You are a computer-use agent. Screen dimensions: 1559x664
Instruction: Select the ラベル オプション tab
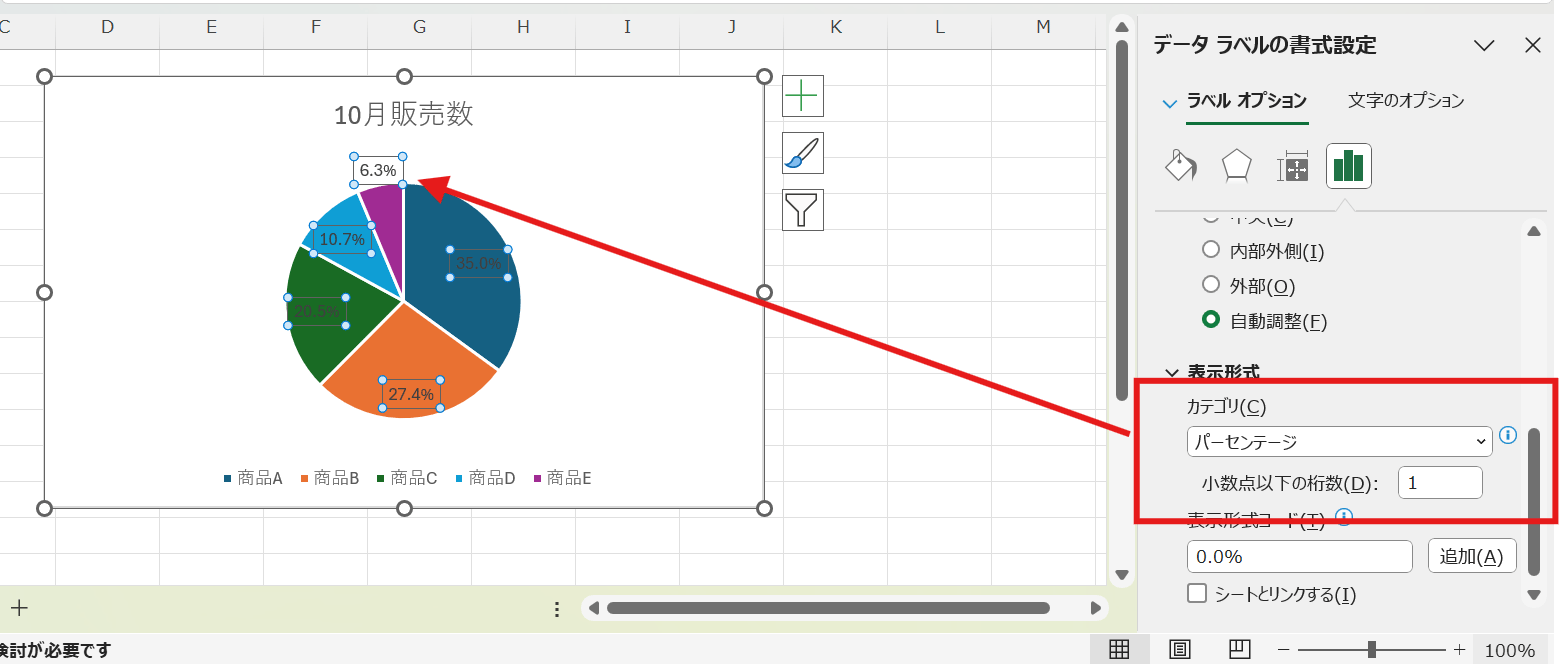pos(1246,100)
